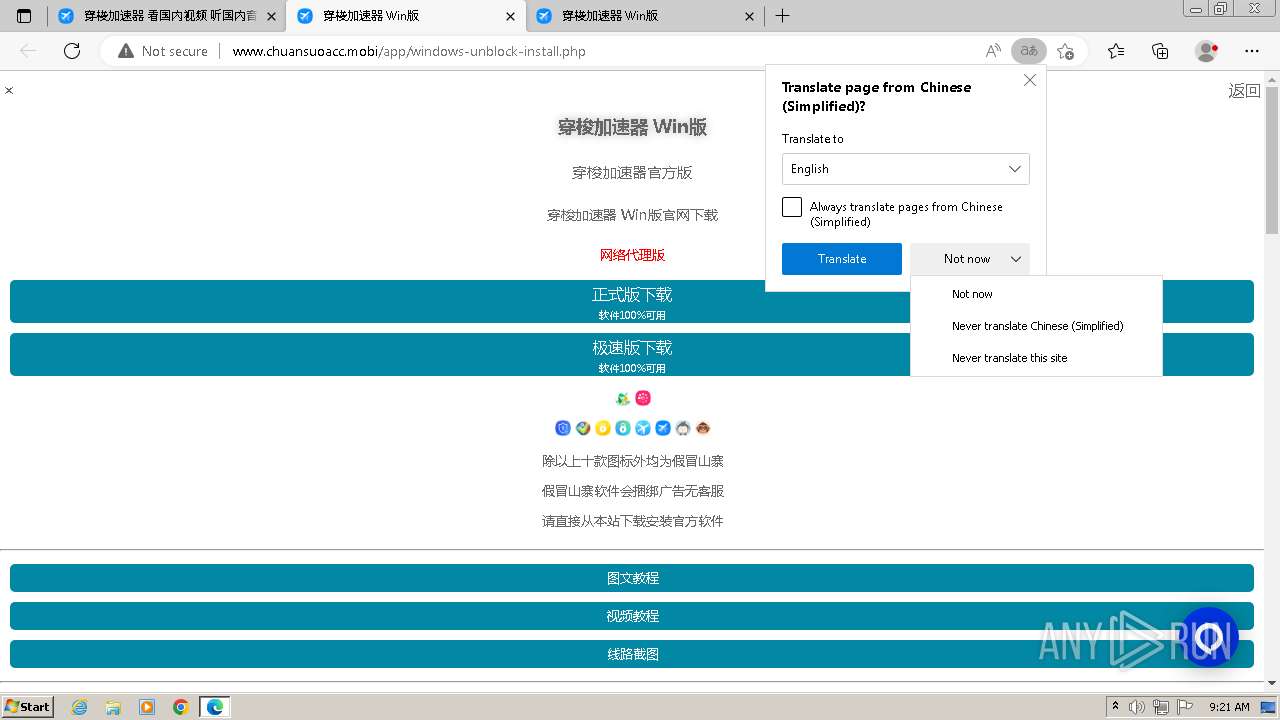Click the Edge taskbar icon
Screen dimensions: 1280x720
(x=215, y=707)
